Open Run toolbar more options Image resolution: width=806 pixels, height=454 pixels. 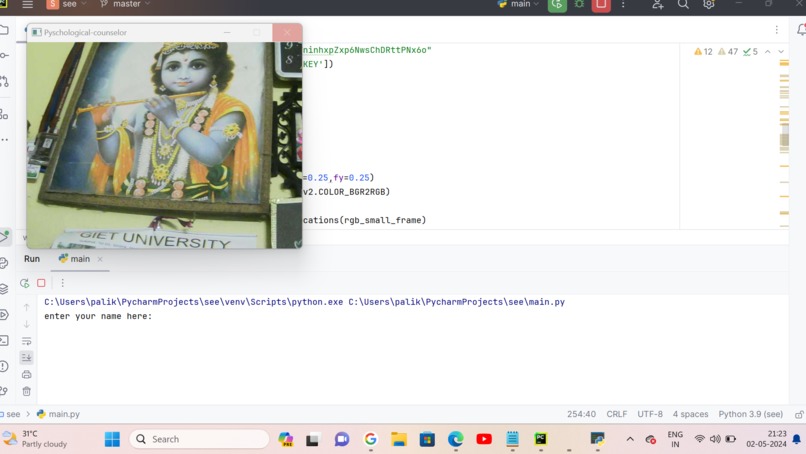tap(63, 283)
